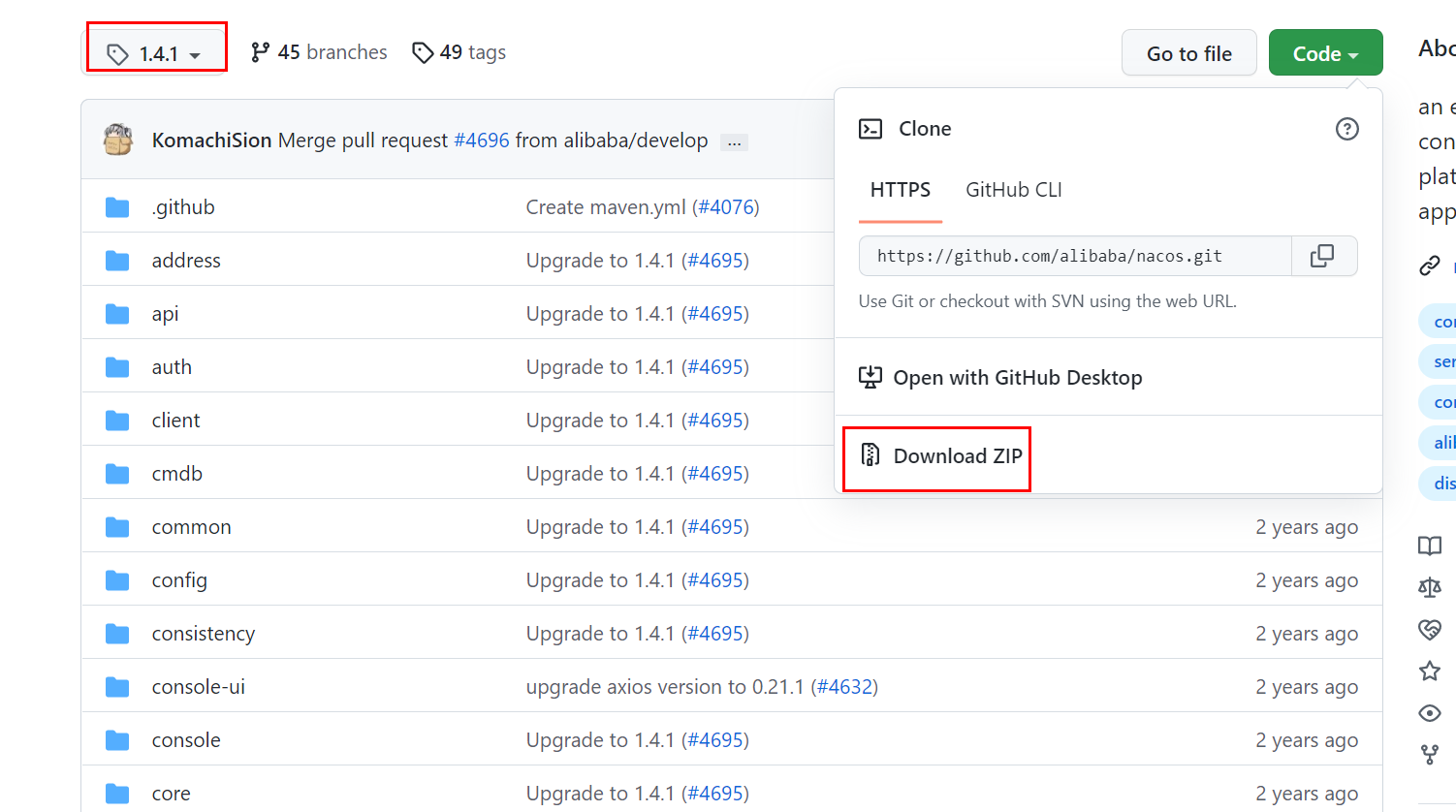Click the consistency folder icon
Viewport: 1456px width, 812px height.
117,634
